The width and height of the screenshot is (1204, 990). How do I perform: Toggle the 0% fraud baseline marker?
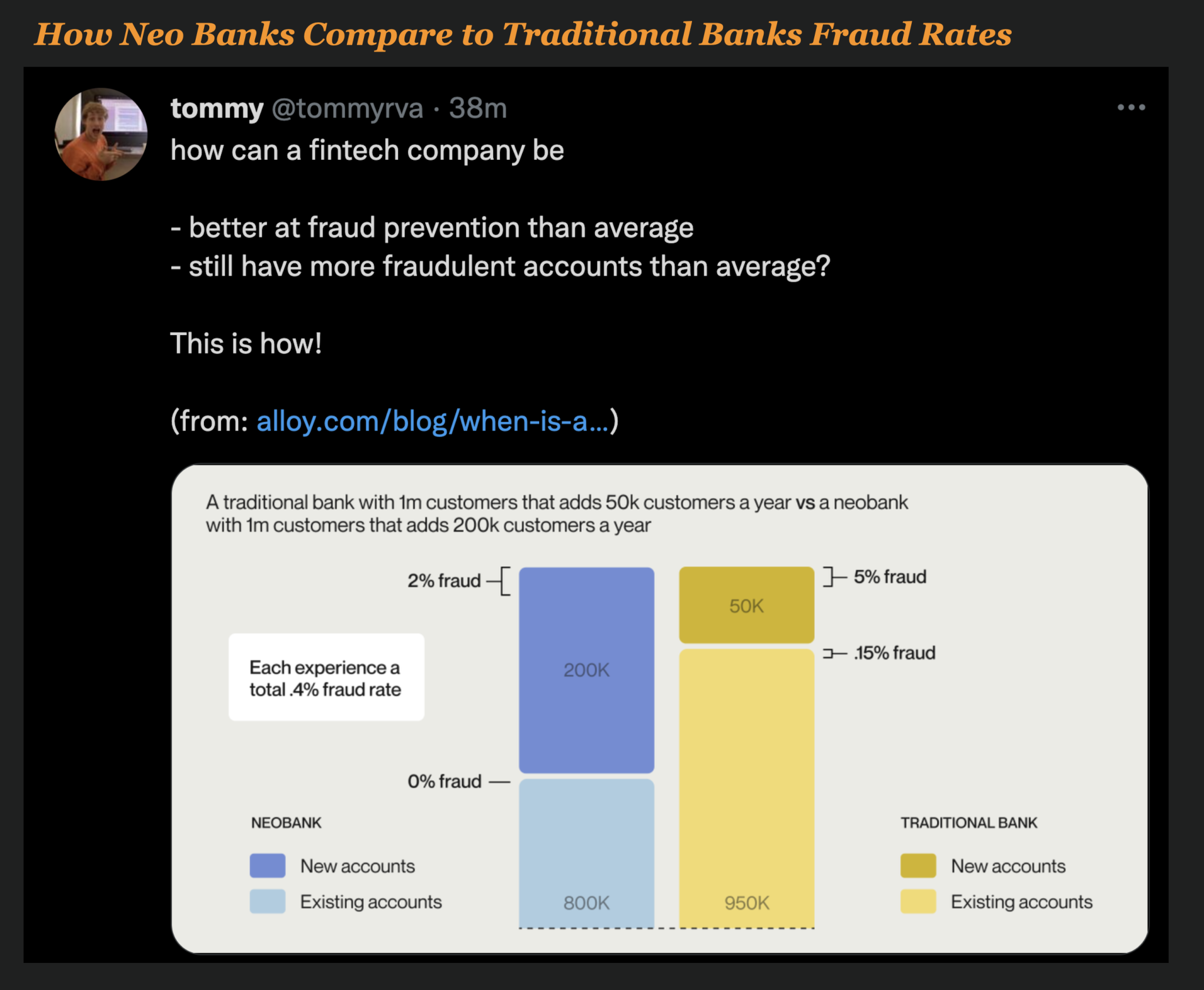[444, 781]
